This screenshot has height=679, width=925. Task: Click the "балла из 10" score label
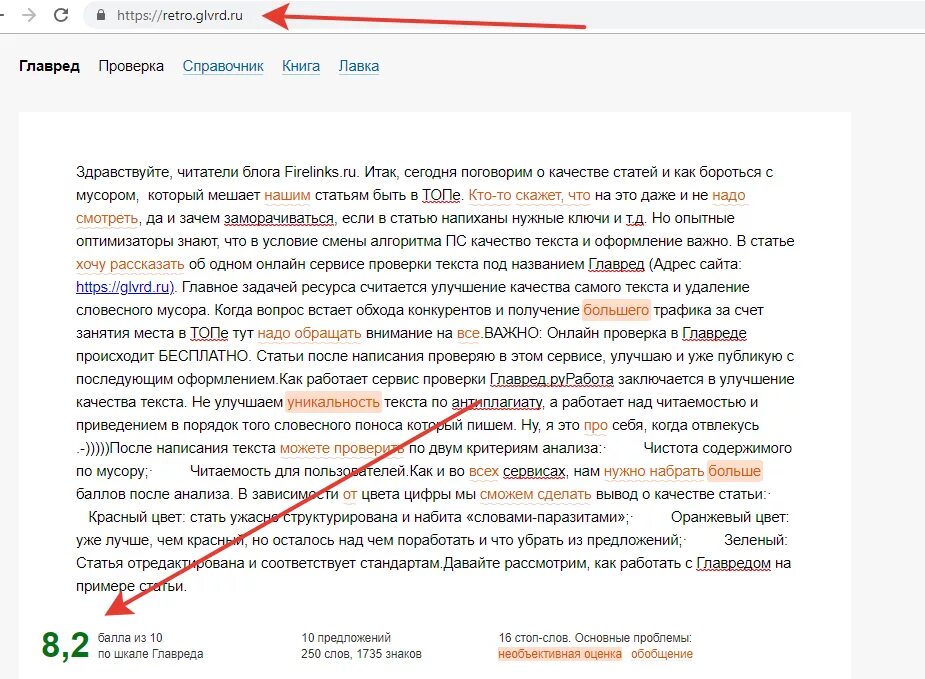130,638
